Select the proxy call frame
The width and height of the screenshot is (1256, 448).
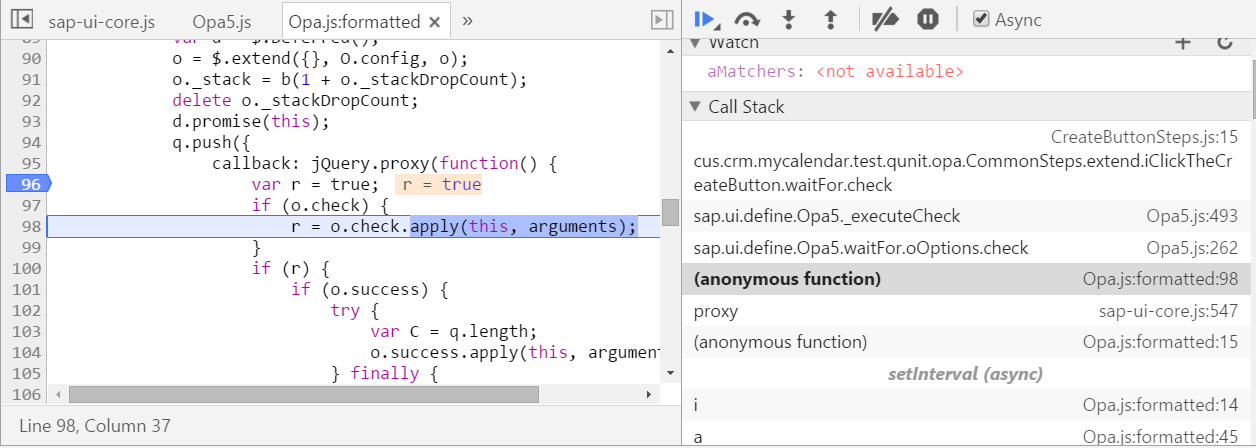pos(965,311)
